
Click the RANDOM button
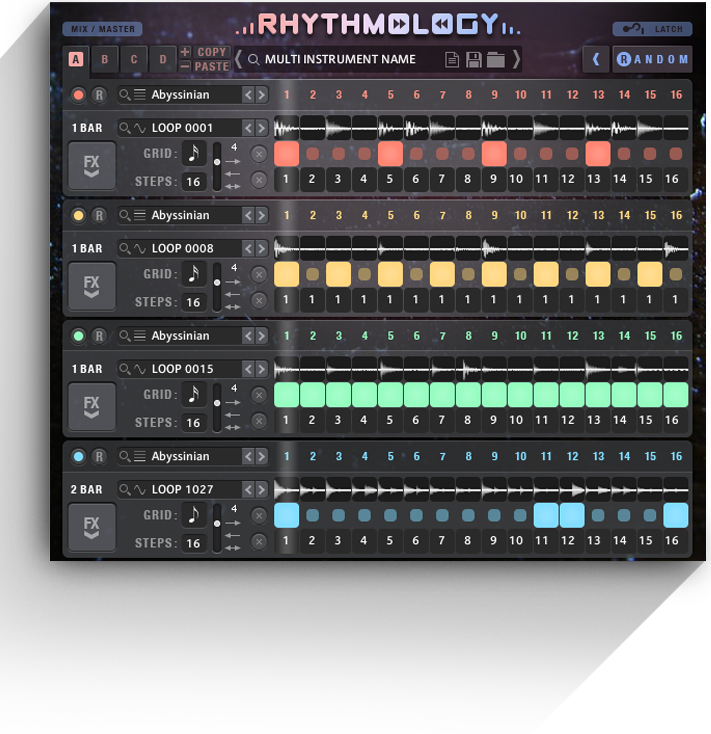coord(652,59)
